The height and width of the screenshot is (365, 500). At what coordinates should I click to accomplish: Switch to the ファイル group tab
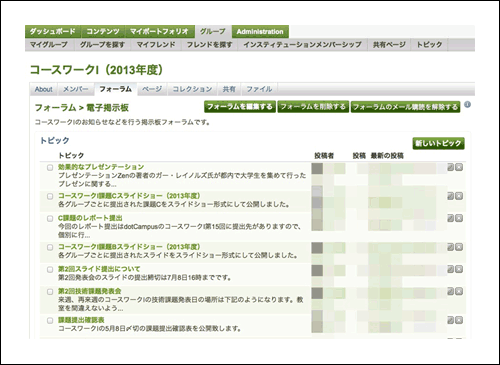(x=259, y=89)
